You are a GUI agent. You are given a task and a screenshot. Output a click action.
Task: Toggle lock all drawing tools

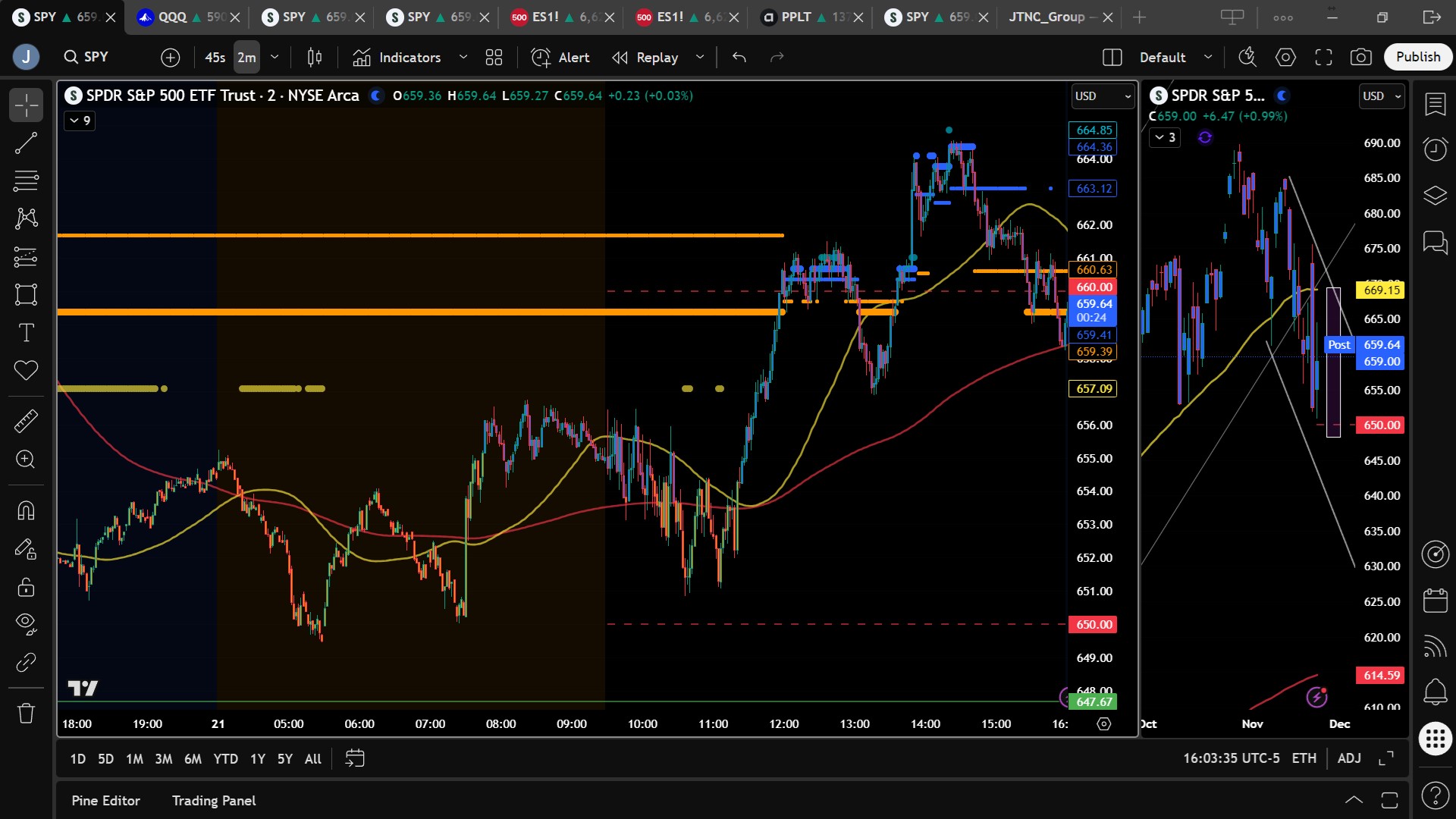(26, 587)
